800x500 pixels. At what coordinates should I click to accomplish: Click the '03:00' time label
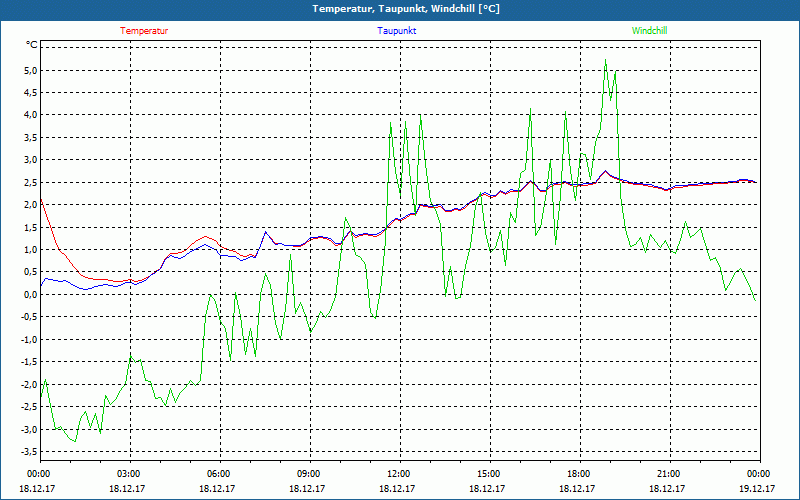click(x=130, y=474)
